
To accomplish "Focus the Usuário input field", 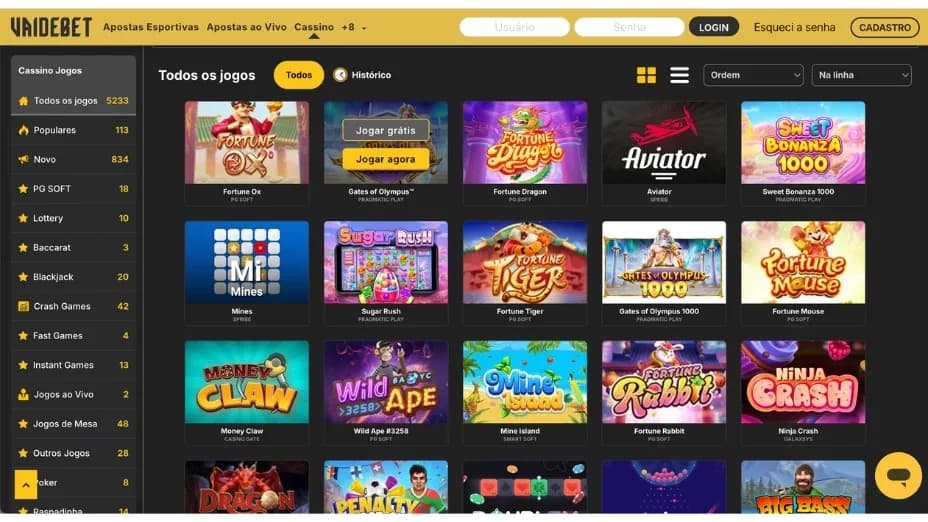I will click(x=514, y=27).
